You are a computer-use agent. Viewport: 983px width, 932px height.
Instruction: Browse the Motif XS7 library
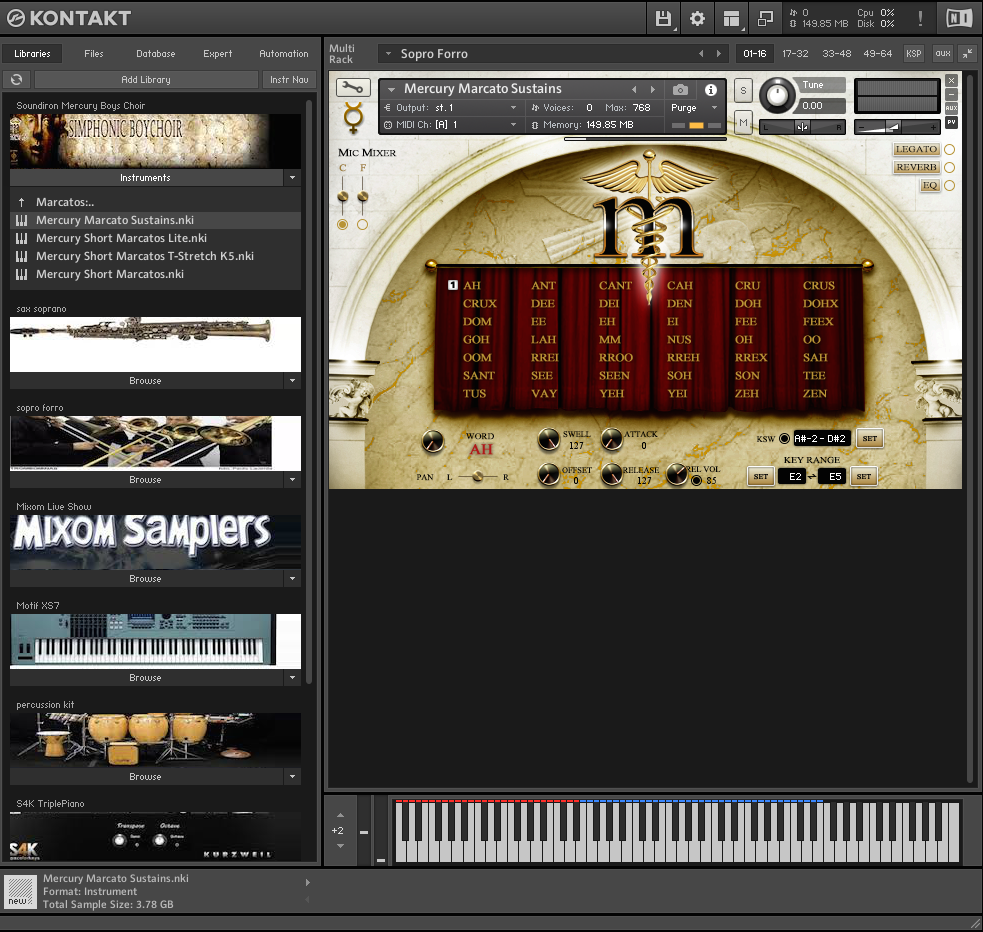(x=146, y=678)
